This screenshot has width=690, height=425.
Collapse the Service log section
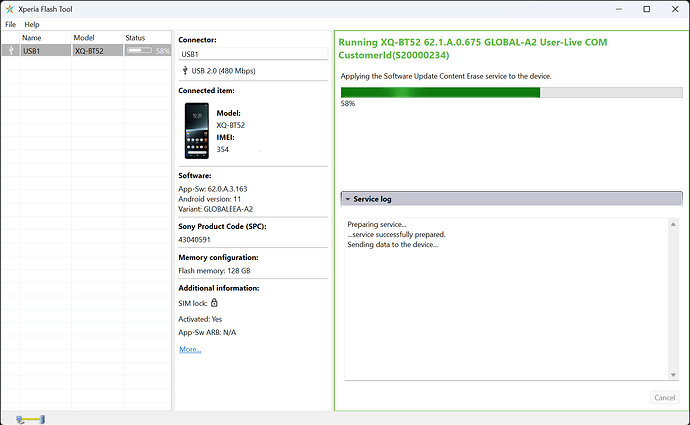[348, 199]
